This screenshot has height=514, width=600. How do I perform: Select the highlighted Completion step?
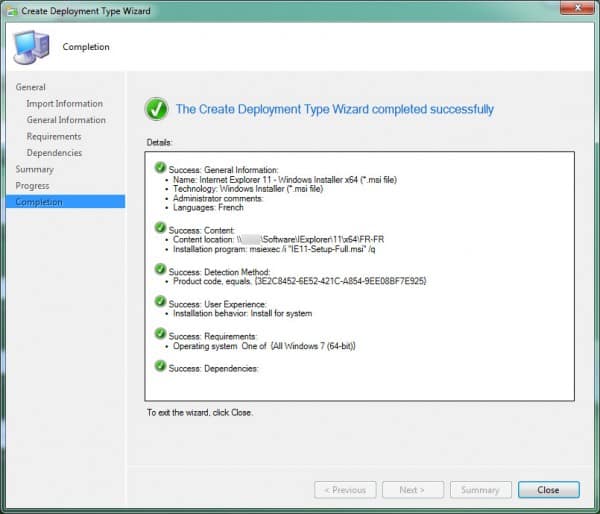(x=38, y=202)
